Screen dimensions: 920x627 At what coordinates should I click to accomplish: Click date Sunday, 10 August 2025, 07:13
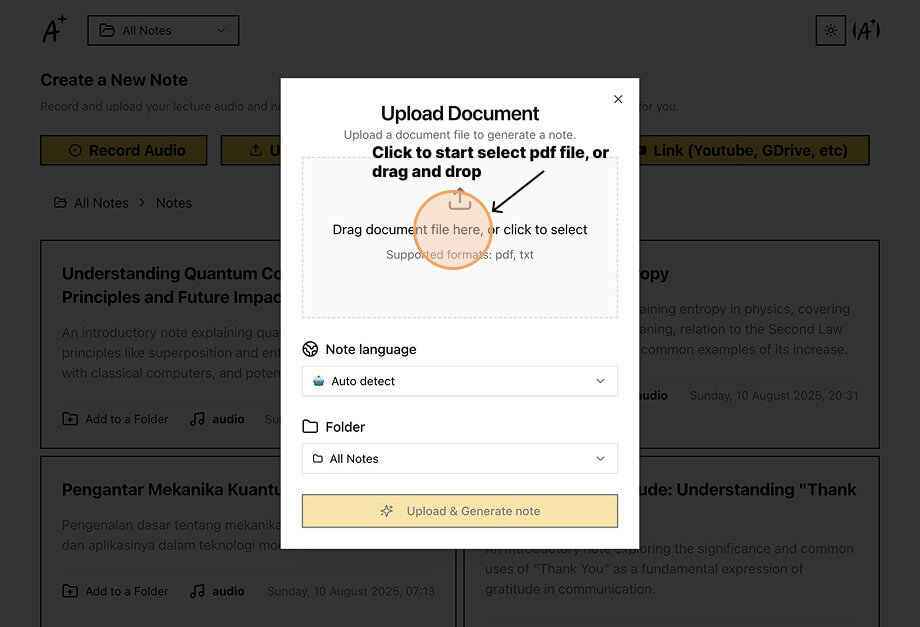point(351,591)
